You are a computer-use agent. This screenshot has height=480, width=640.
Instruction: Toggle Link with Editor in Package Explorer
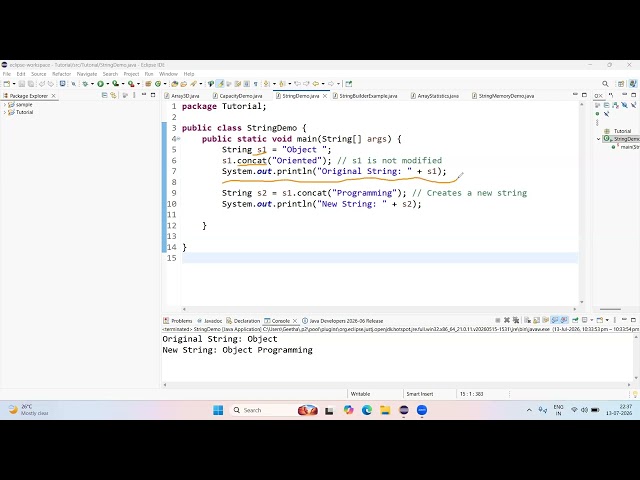tap(113, 95)
